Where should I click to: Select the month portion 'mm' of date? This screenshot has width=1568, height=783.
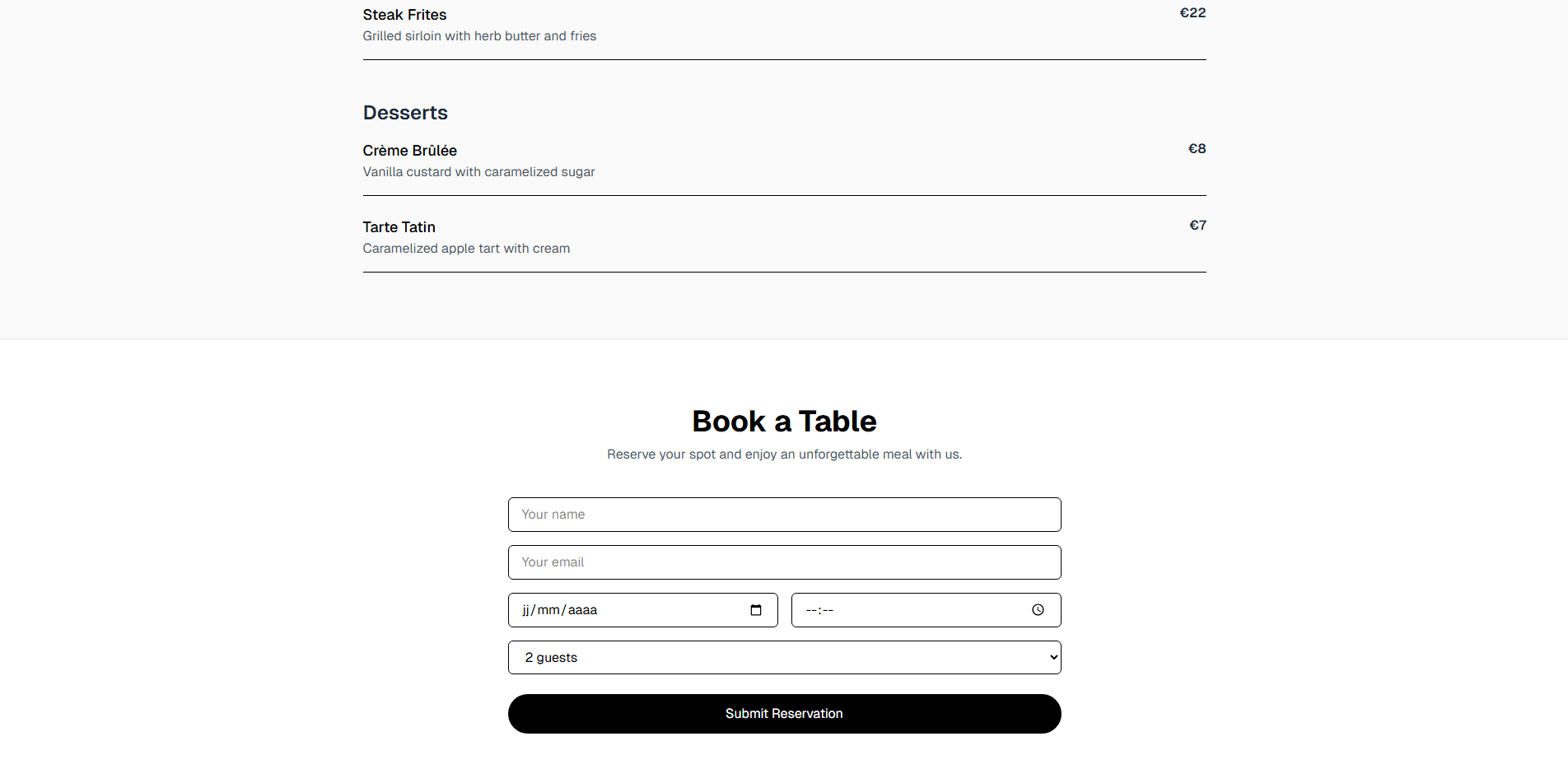pyautogui.click(x=548, y=610)
